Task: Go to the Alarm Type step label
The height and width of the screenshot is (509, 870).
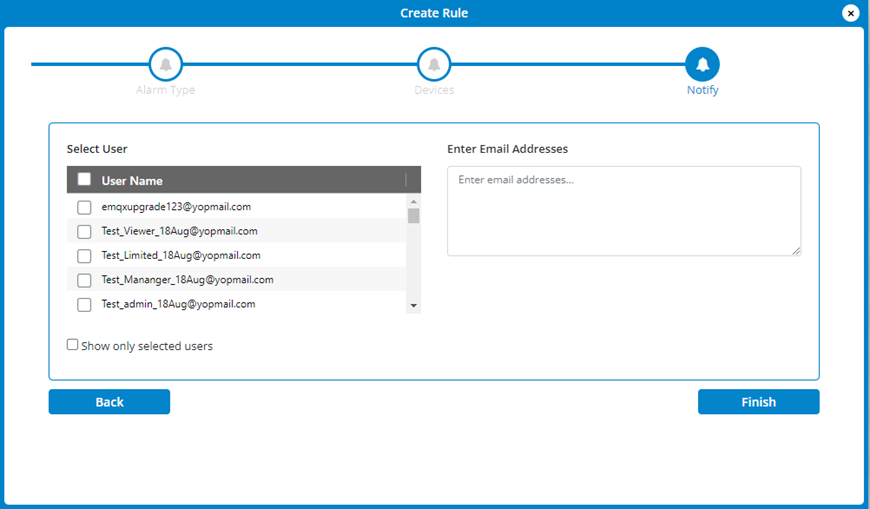Action: pos(165,90)
